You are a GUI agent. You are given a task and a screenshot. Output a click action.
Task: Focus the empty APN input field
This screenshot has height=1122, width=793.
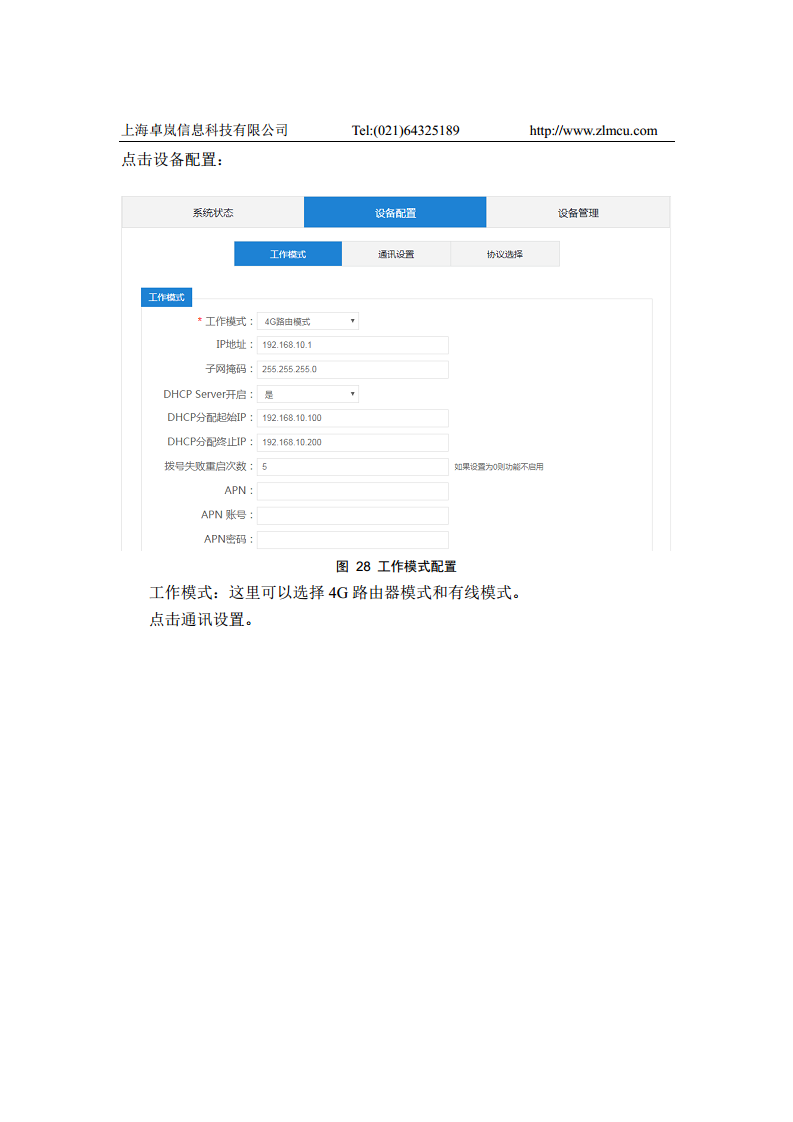(352, 491)
